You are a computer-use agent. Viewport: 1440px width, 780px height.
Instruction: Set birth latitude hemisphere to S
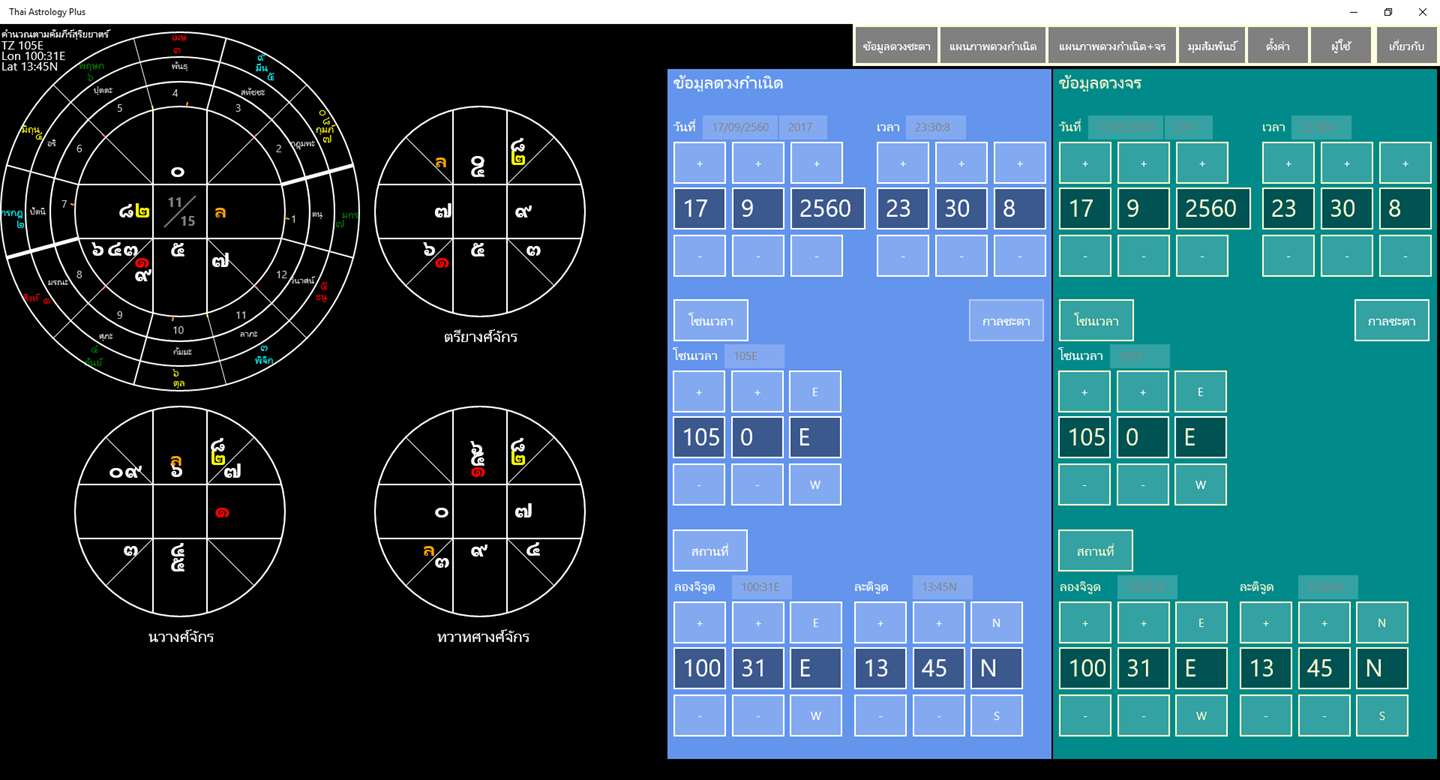997,716
